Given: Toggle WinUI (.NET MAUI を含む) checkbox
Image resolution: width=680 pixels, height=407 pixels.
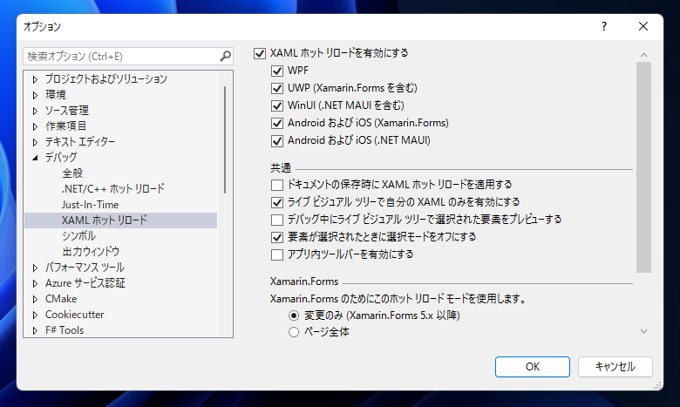Looking at the screenshot, I should coord(277,105).
